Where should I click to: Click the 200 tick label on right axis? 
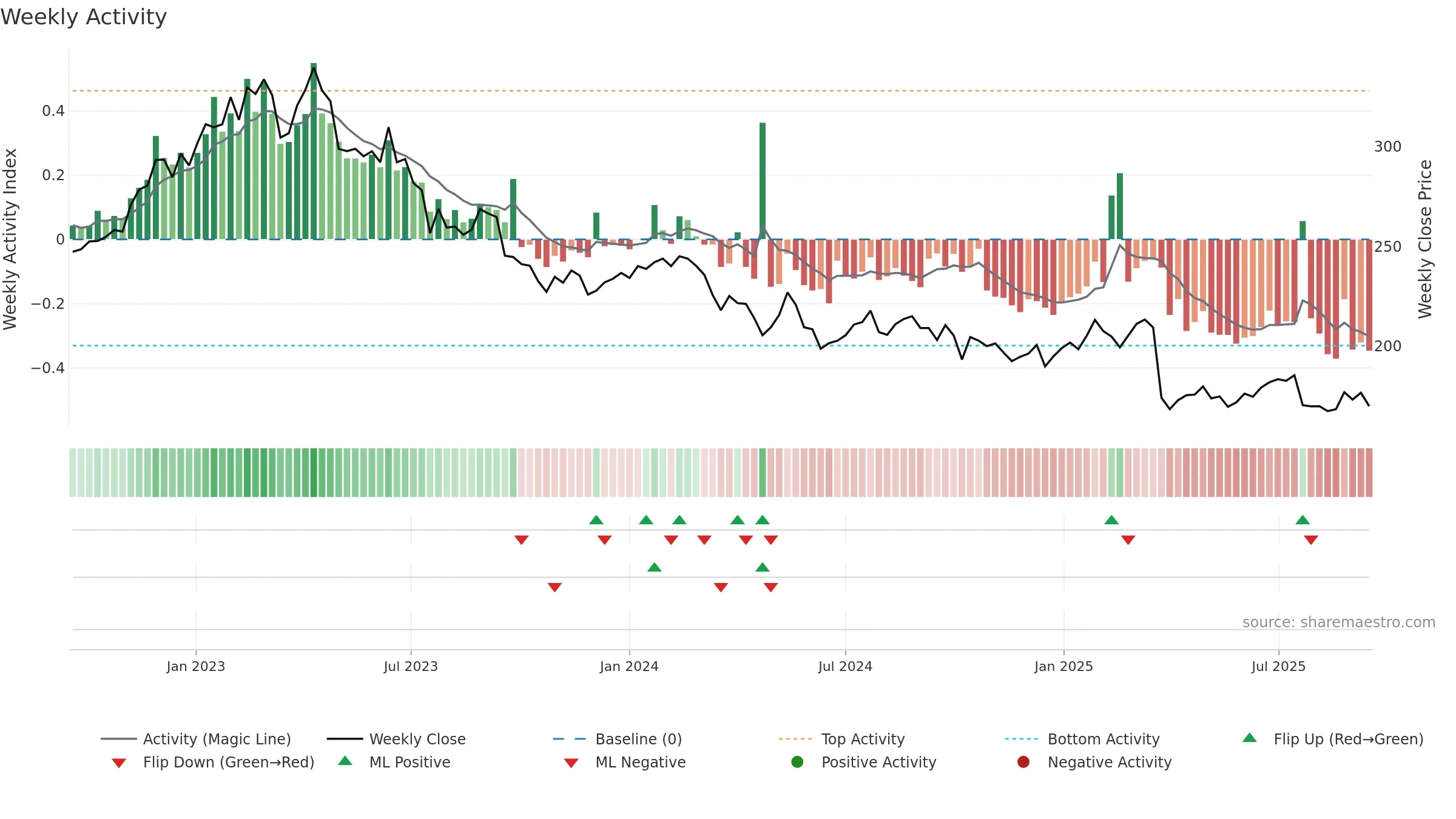pyautogui.click(x=1388, y=346)
